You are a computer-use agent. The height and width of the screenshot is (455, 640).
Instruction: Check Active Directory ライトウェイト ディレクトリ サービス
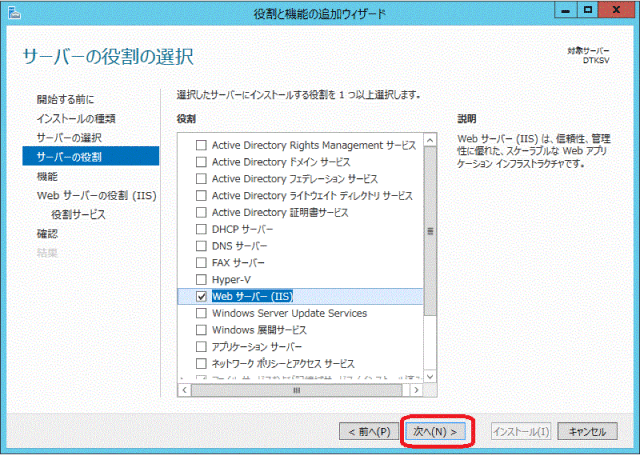tap(201, 195)
